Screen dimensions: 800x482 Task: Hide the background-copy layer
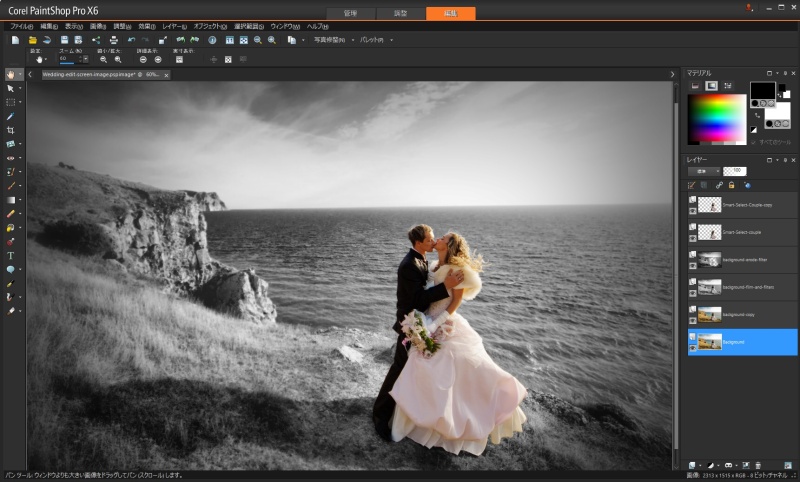coord(692,321)
